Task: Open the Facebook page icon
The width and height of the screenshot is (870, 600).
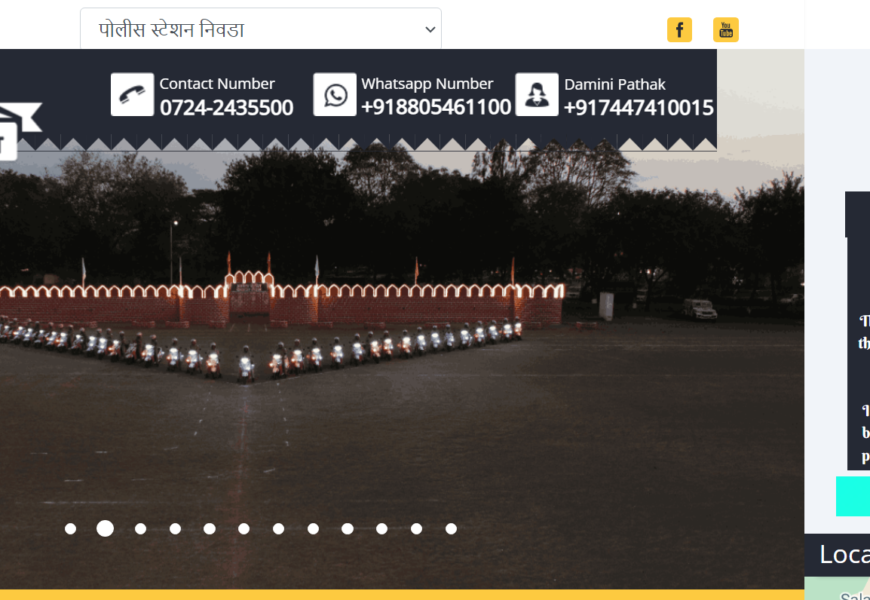Action: (x=679, y=30)
